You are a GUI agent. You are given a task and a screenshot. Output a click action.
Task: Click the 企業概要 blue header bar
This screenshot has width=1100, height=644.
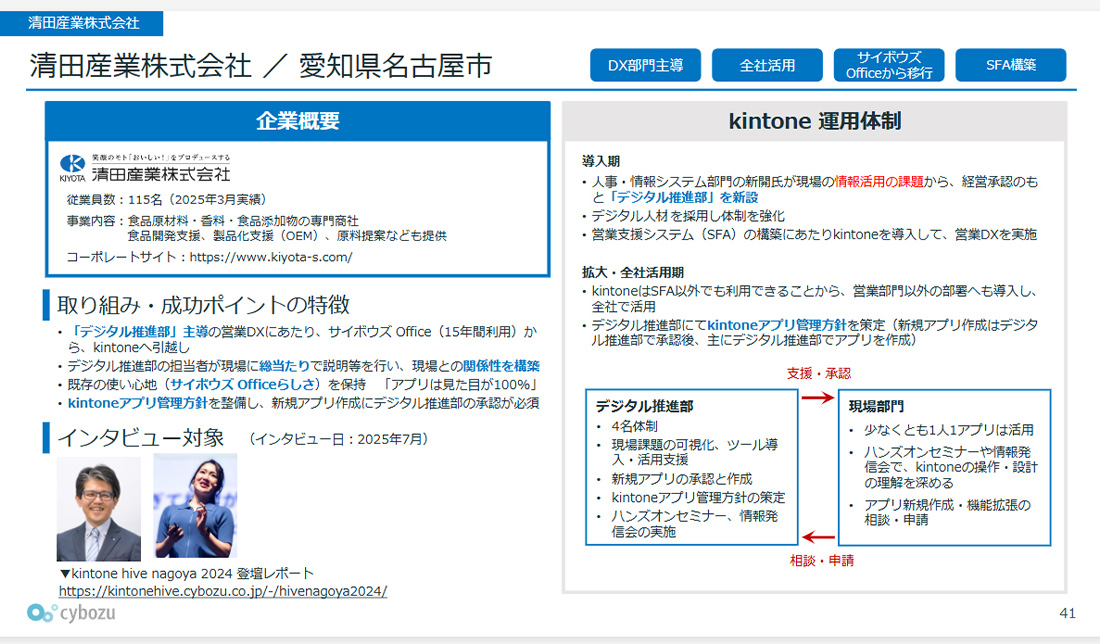(297, 121)
